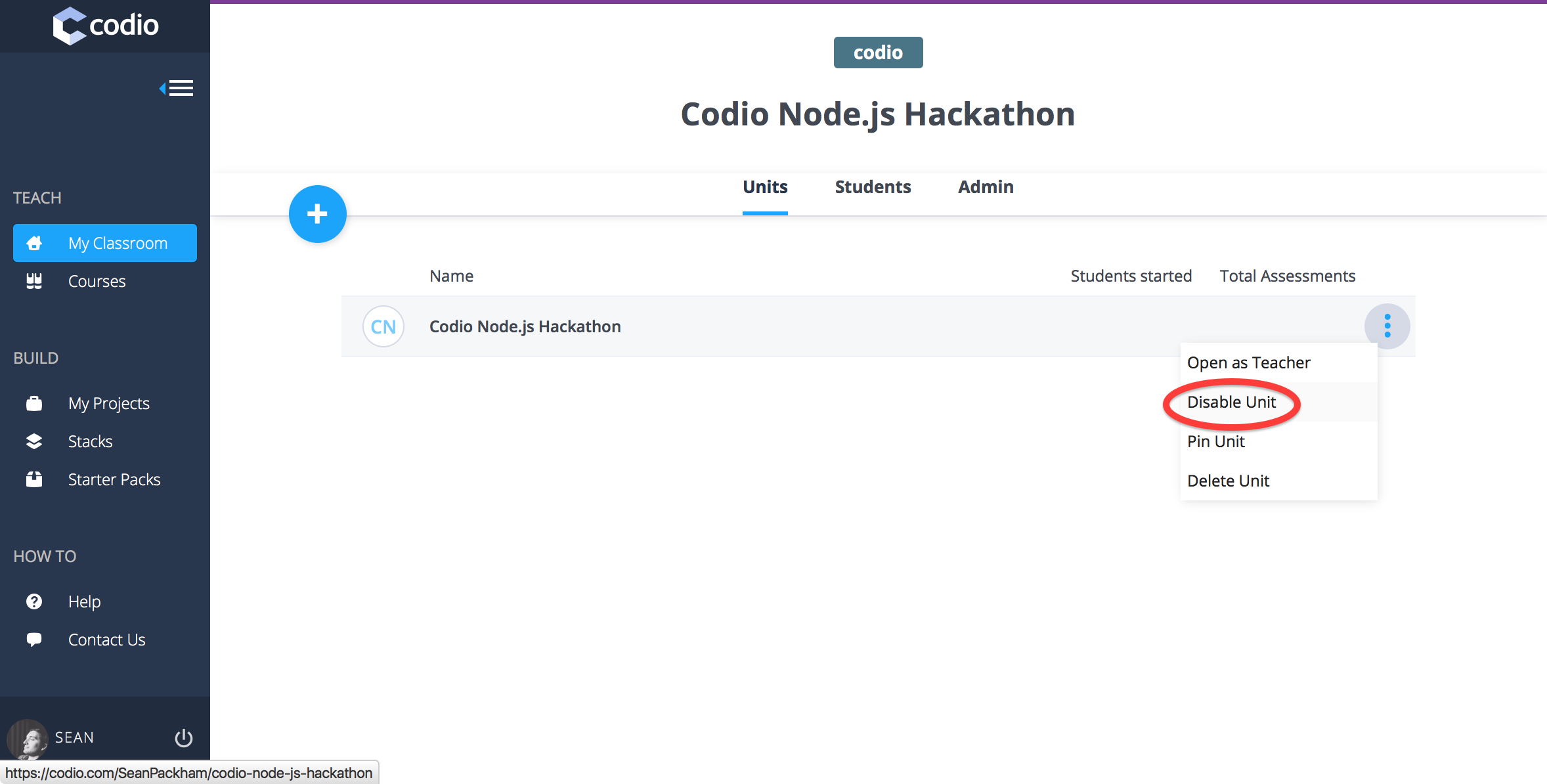Click the HOW TO section heading
Image resolution: width=1547 pixels, height=784 pixels.
45,556
